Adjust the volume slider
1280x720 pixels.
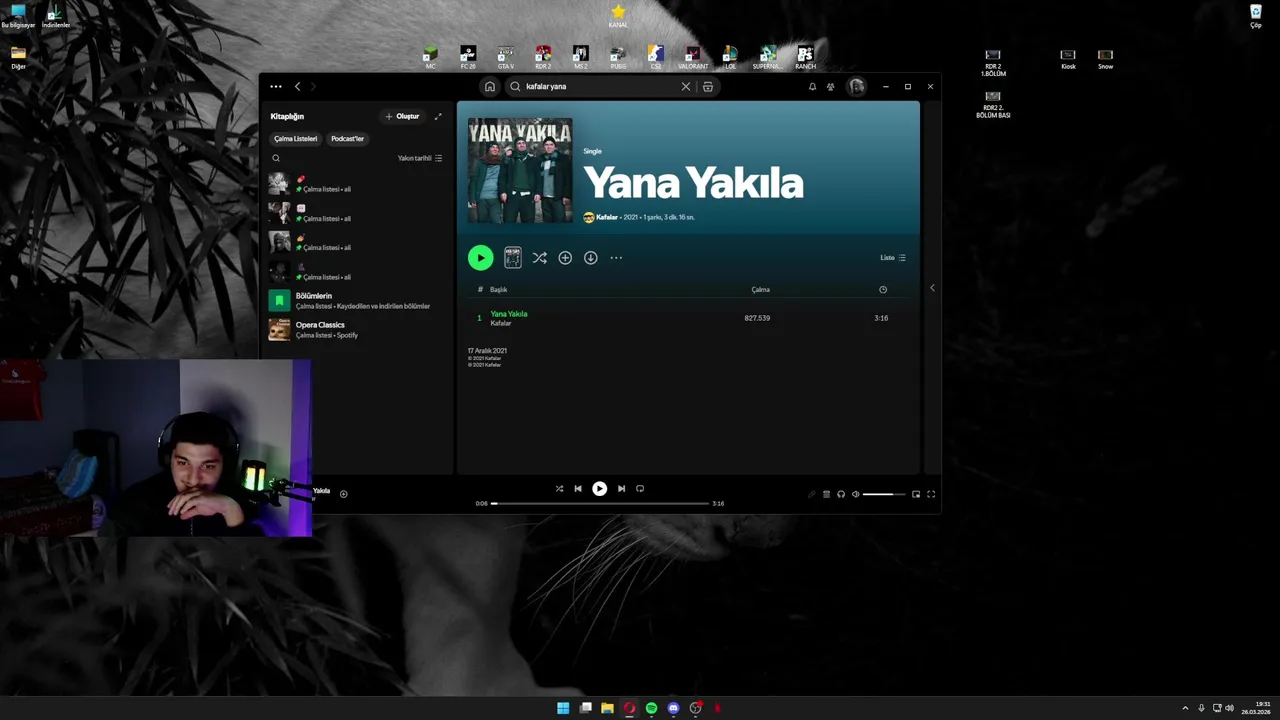click(x=884, y=494)
